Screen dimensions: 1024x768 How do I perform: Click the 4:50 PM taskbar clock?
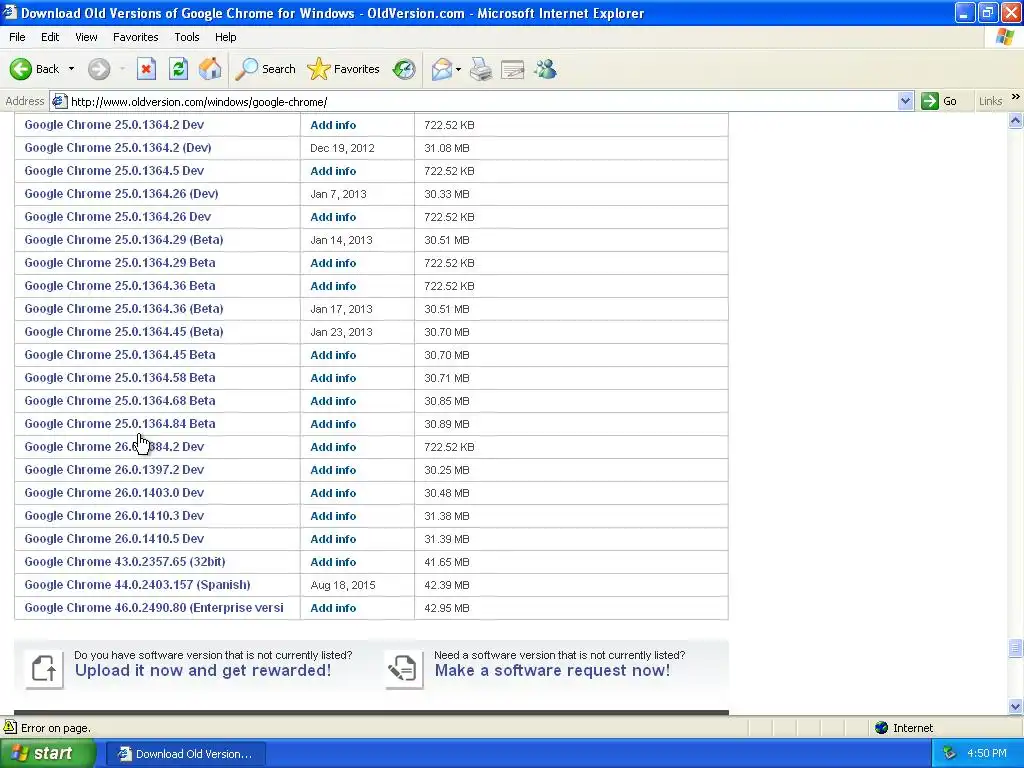point(987,754)
